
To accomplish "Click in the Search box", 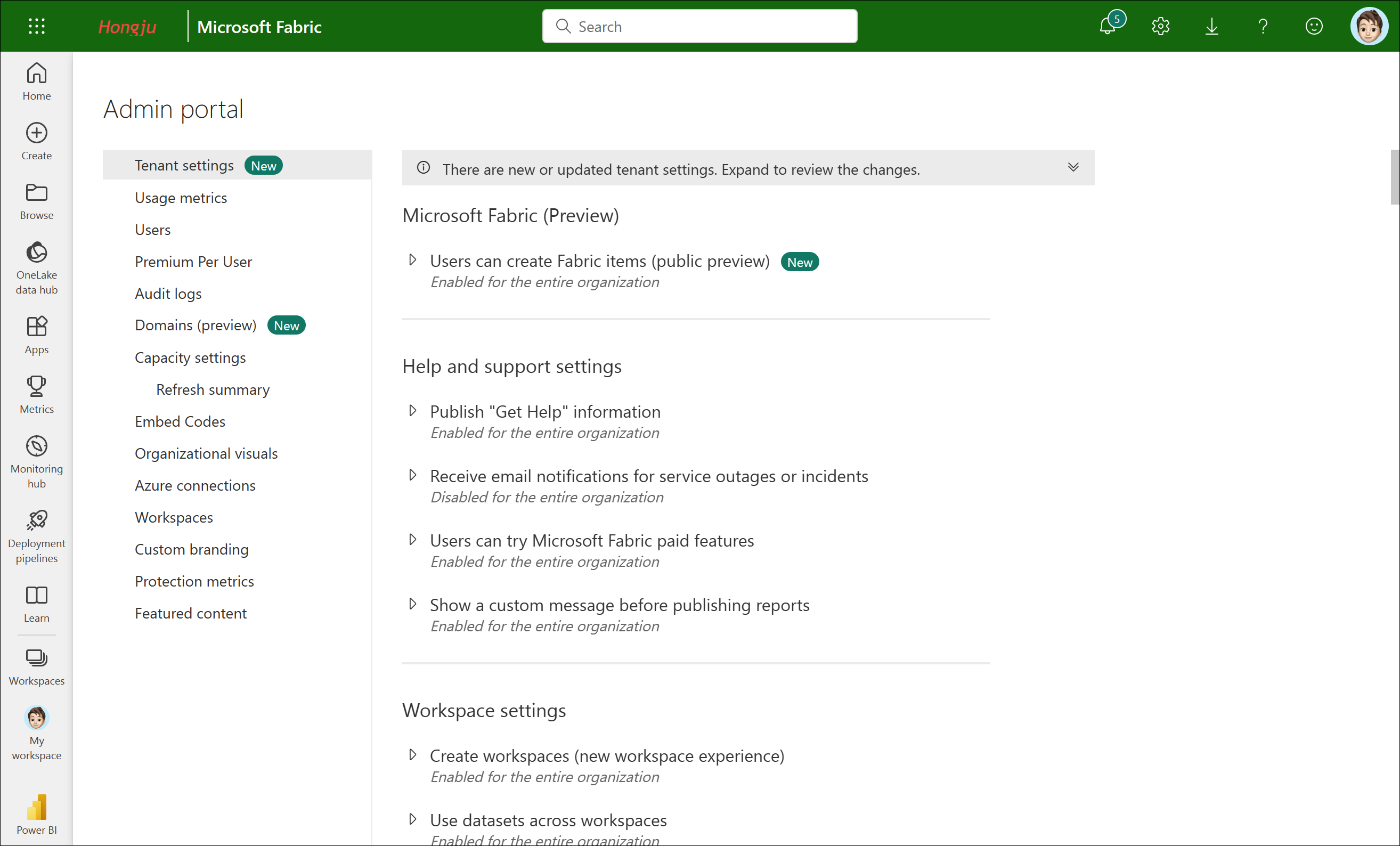I will [699, 26].
